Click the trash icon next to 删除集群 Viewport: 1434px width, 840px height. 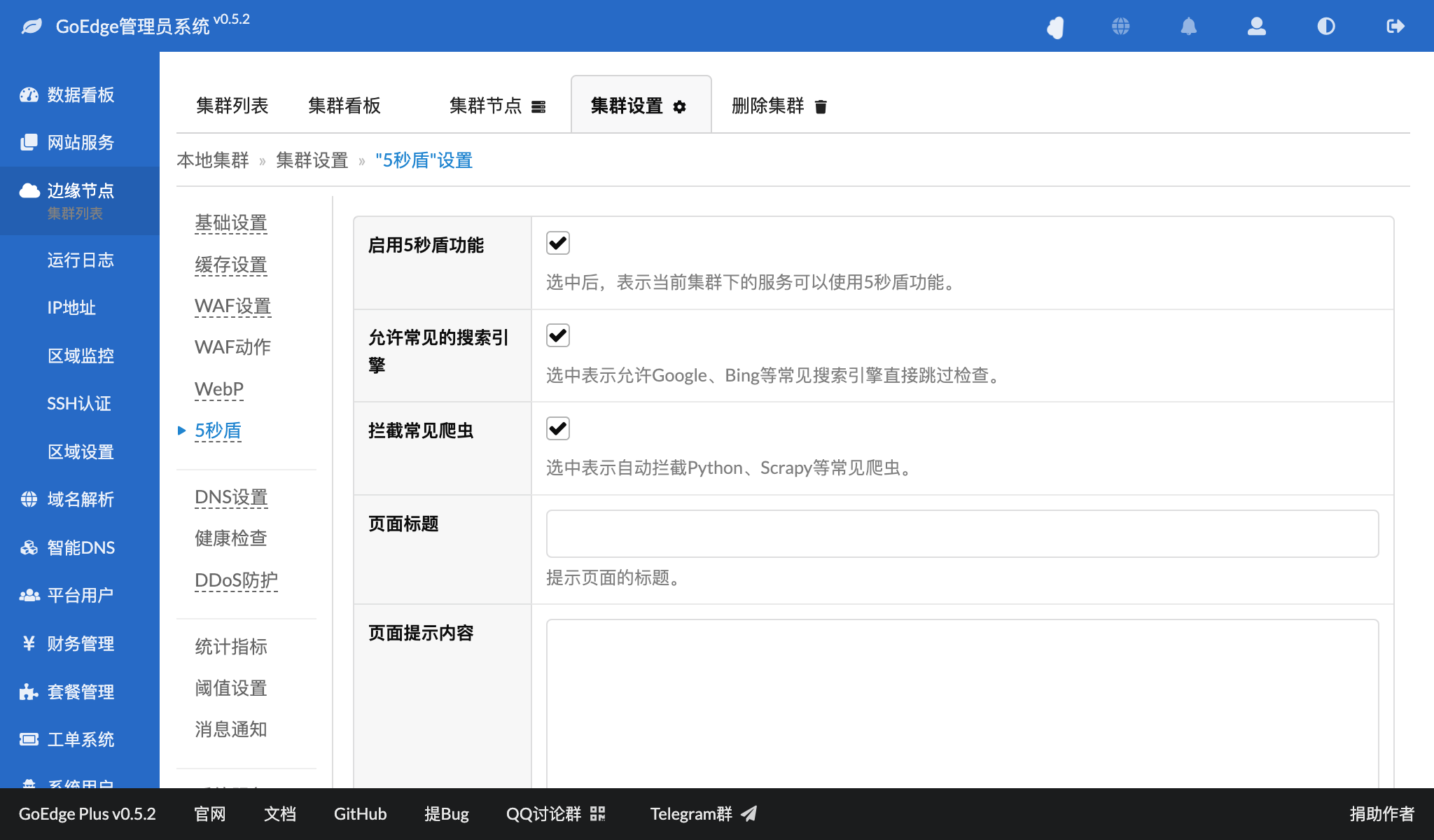click(821, 106)
